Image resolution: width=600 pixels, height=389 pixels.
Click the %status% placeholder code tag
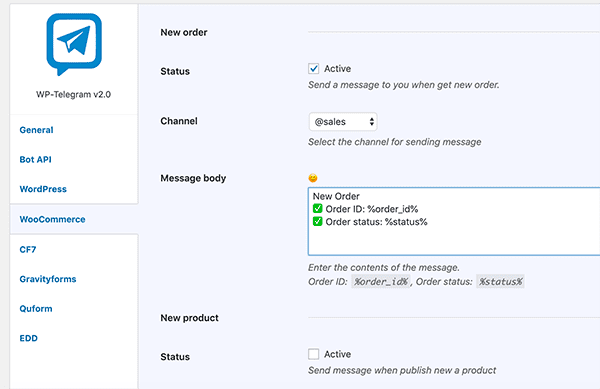(500, 282)
